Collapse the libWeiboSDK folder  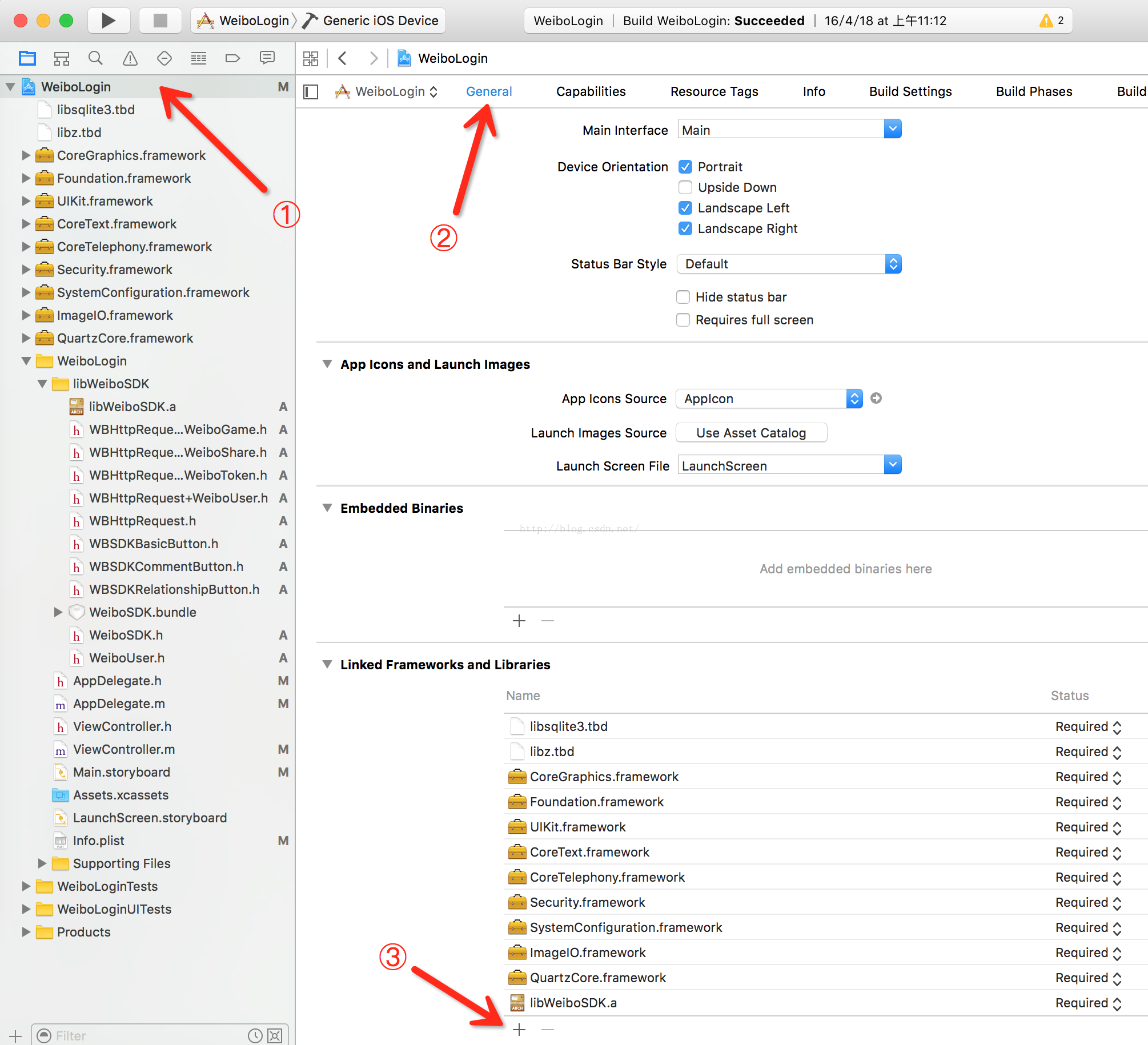click(x=42, y=384)
